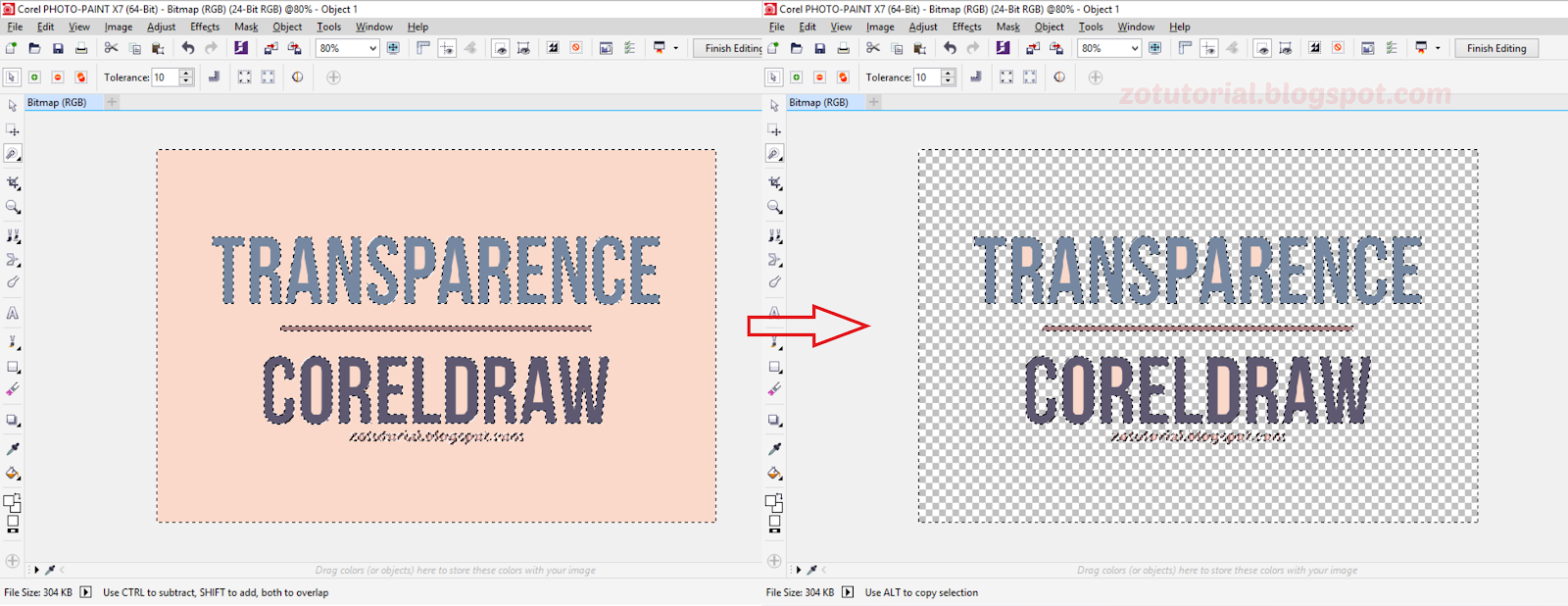This screenshot has height=606, width=1568.
Task: Click Save icon in left window toolbar
Action: tap(58, 48)
